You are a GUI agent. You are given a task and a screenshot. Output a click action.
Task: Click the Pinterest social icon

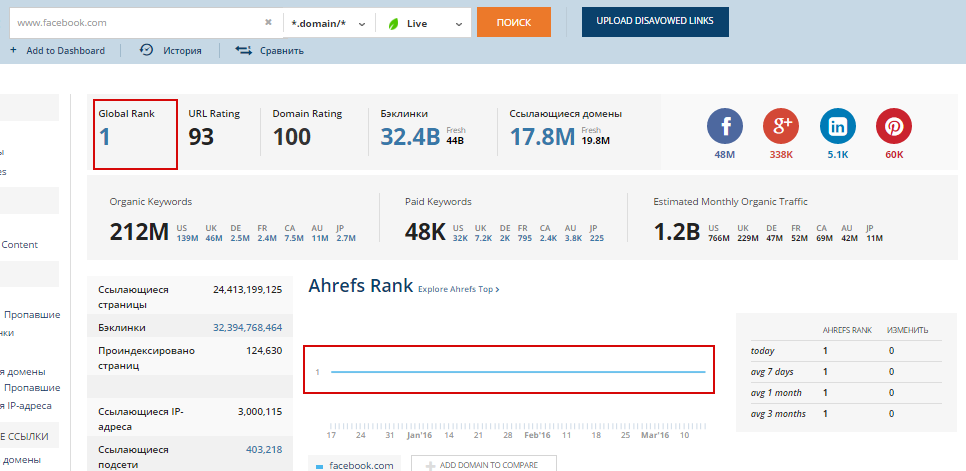(x=893, y=127)
